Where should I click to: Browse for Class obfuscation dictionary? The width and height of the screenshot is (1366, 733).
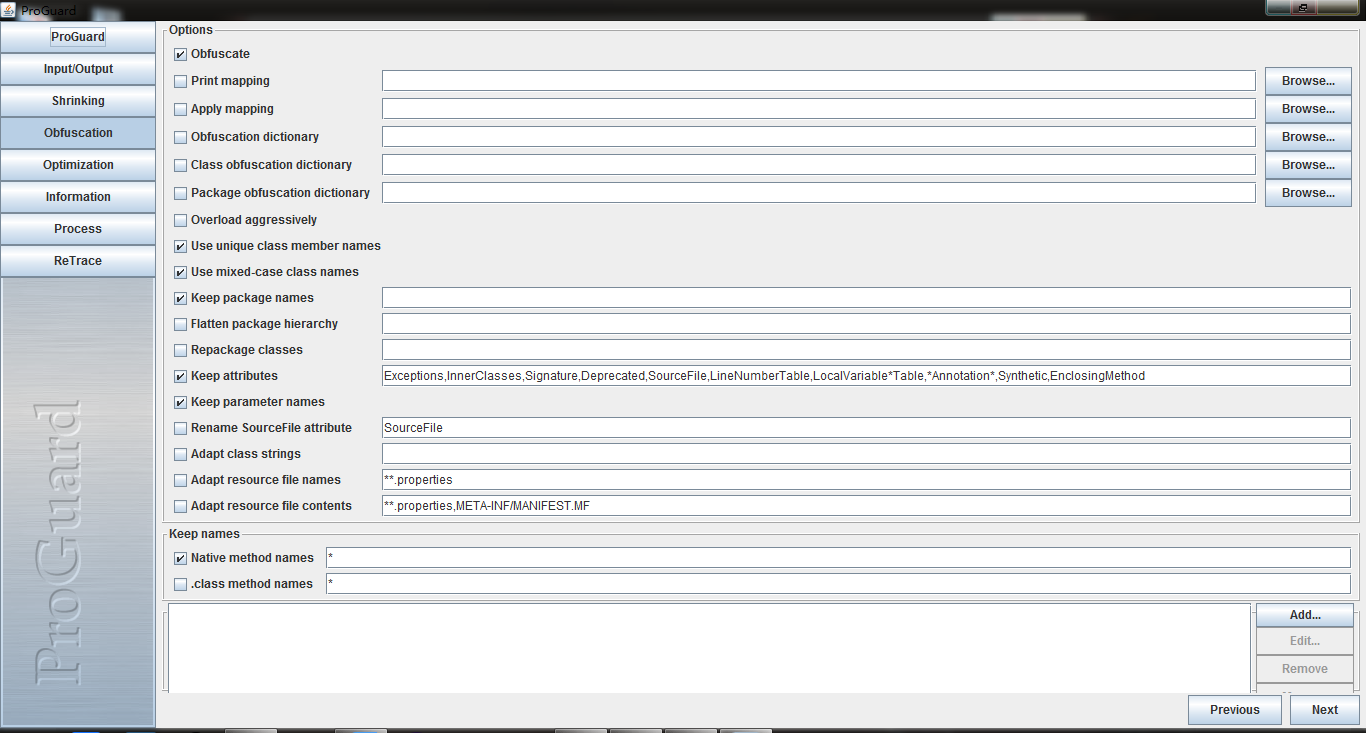pos(1308,165)
